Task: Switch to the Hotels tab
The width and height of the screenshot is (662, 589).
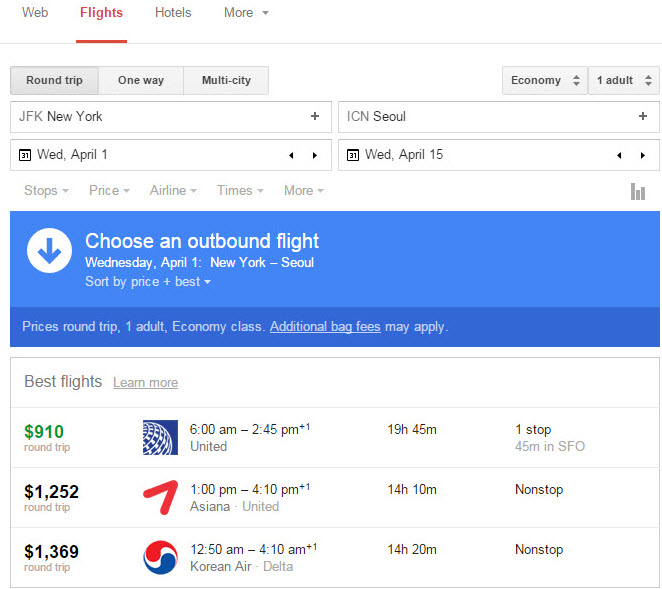Action: point(173,13)
